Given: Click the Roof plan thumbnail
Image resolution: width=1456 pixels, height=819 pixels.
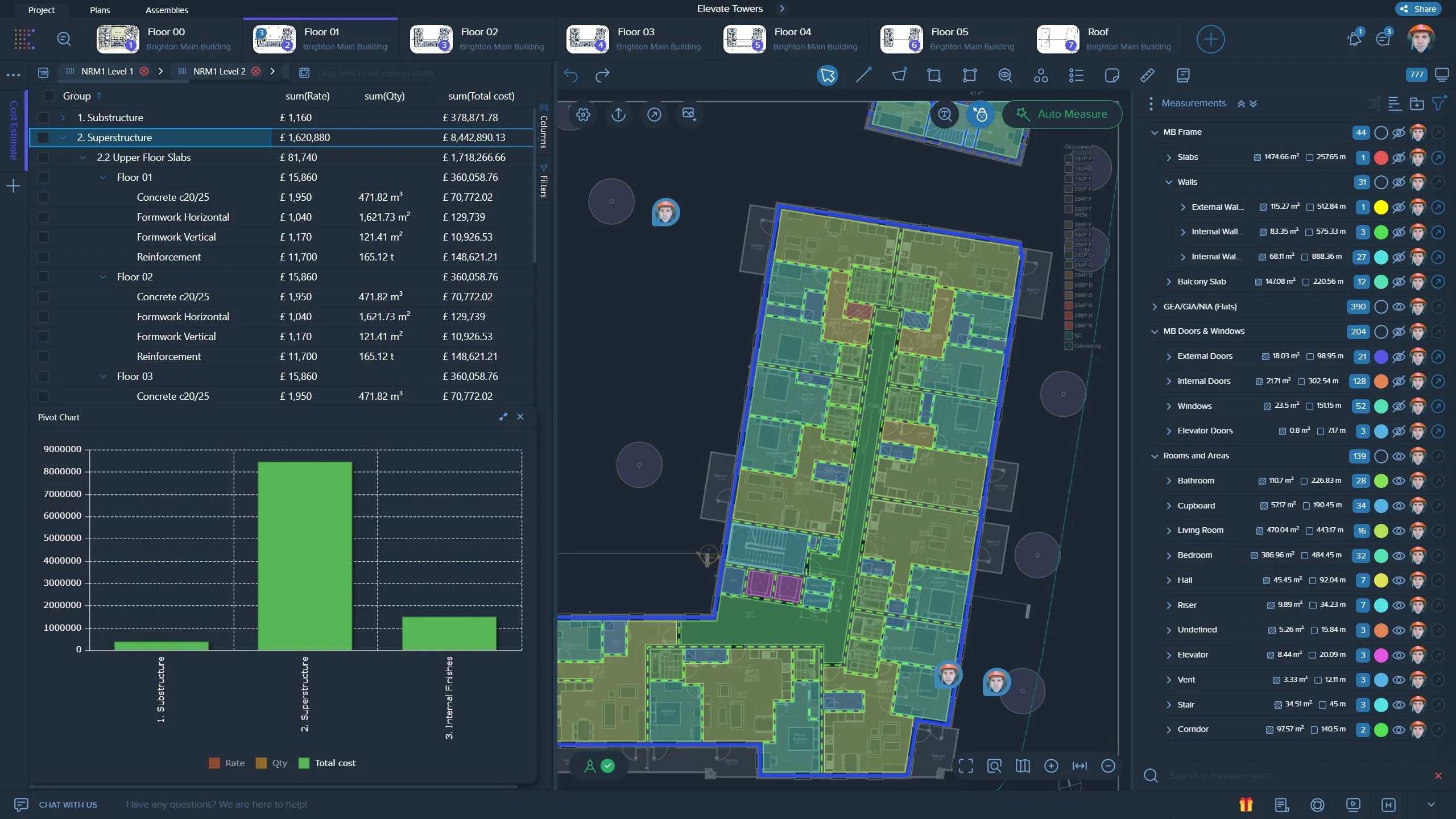Looking at the screenshot, I should [x=1058, y=39].
